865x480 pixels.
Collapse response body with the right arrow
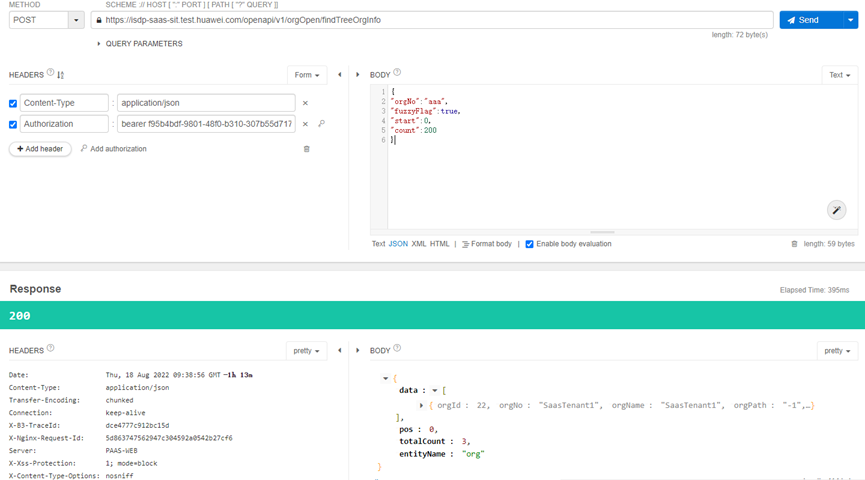(x=357, y=350)
